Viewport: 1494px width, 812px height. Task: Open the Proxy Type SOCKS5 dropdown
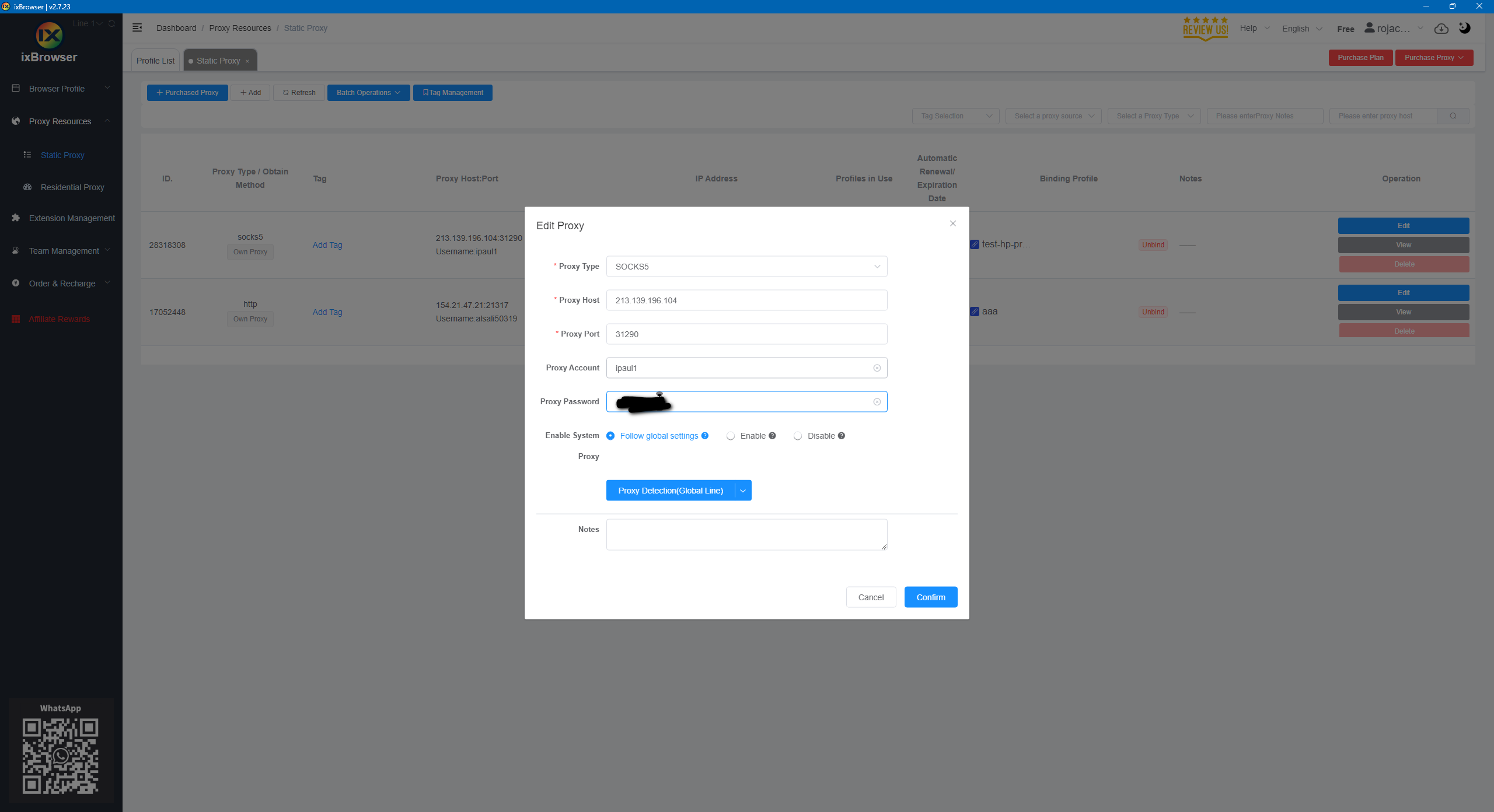tap(746, 267)
